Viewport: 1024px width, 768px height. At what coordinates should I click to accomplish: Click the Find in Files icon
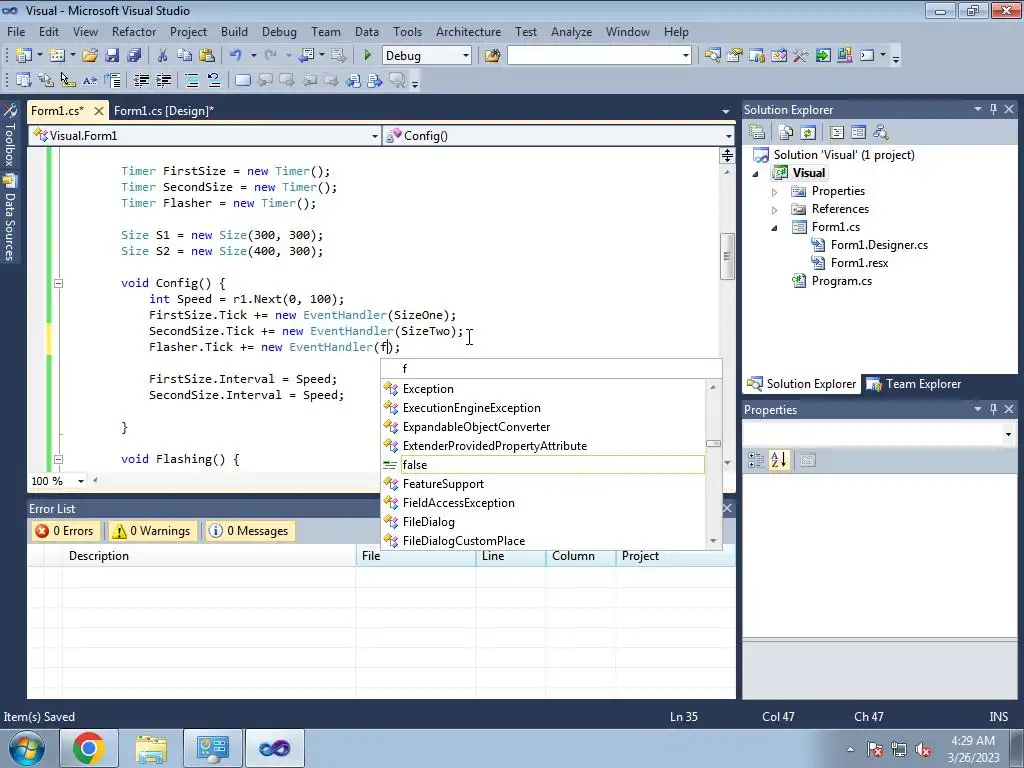492,56
